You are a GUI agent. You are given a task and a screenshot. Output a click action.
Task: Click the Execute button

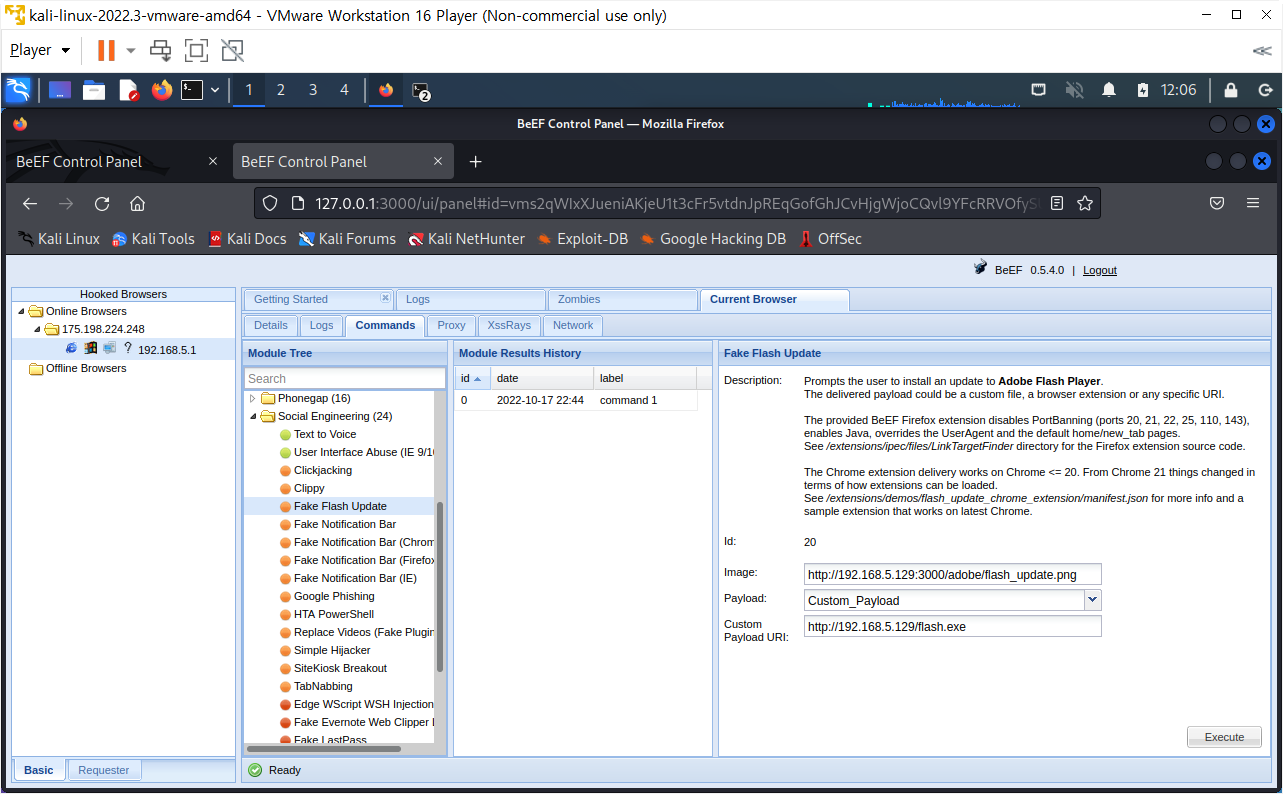click(x=1224, y=737)
